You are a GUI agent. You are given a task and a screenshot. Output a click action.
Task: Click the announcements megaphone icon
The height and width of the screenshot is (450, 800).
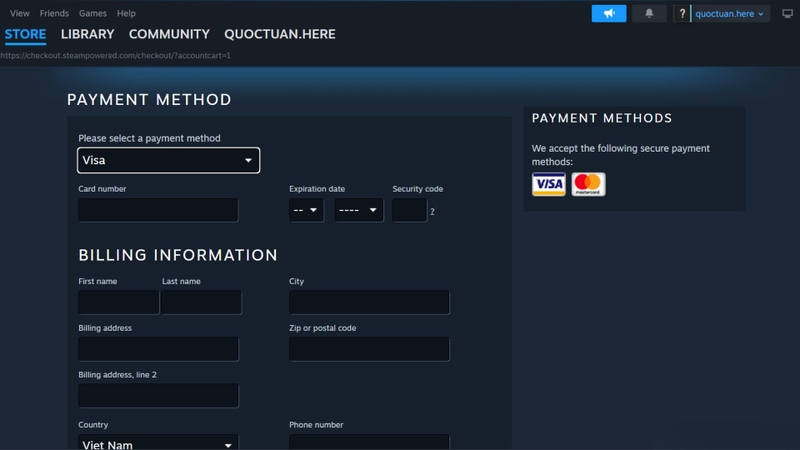[x=609, y=14]
